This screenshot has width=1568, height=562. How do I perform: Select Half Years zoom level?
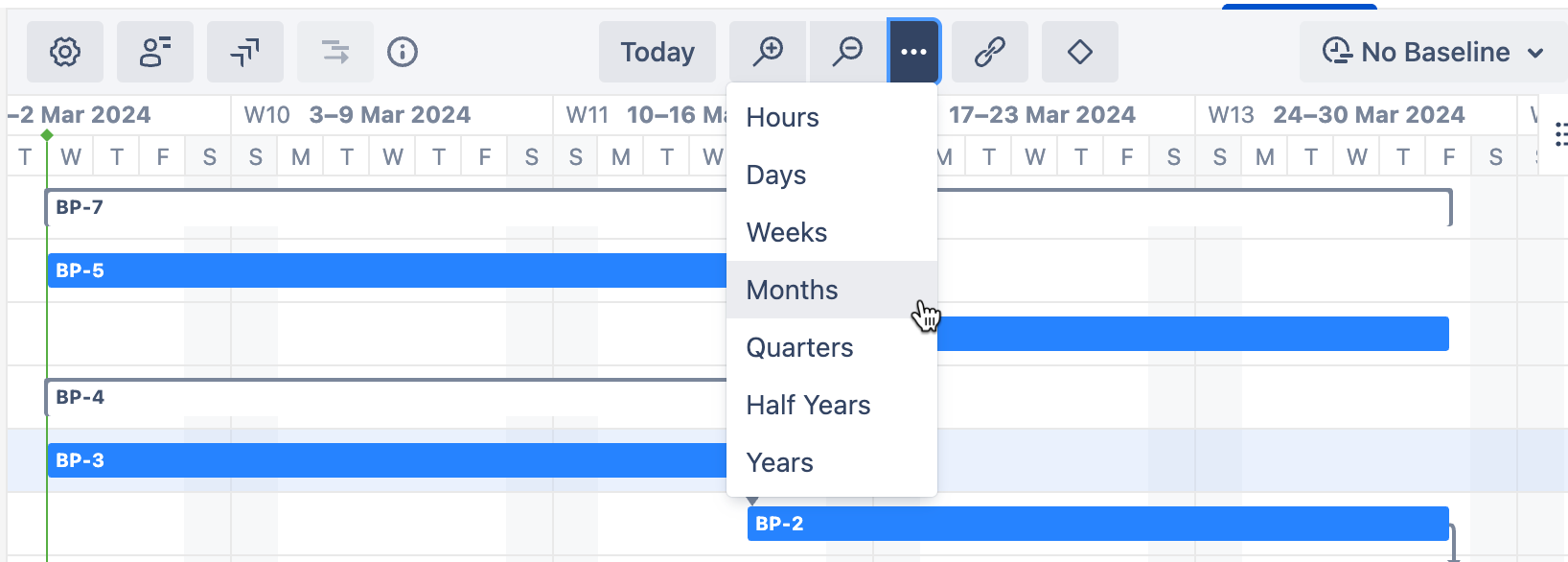click(809, 405)
